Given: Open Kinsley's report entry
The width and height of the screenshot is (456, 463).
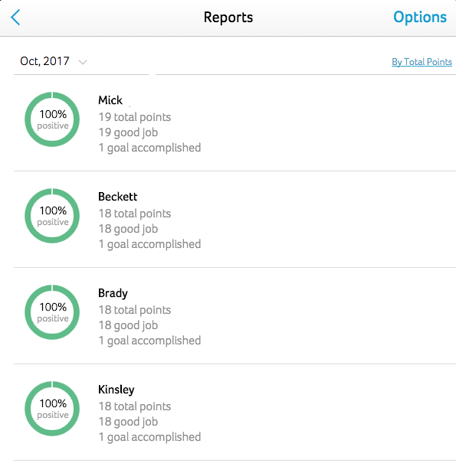Looking at the screenshot, I should pos(235,412).
